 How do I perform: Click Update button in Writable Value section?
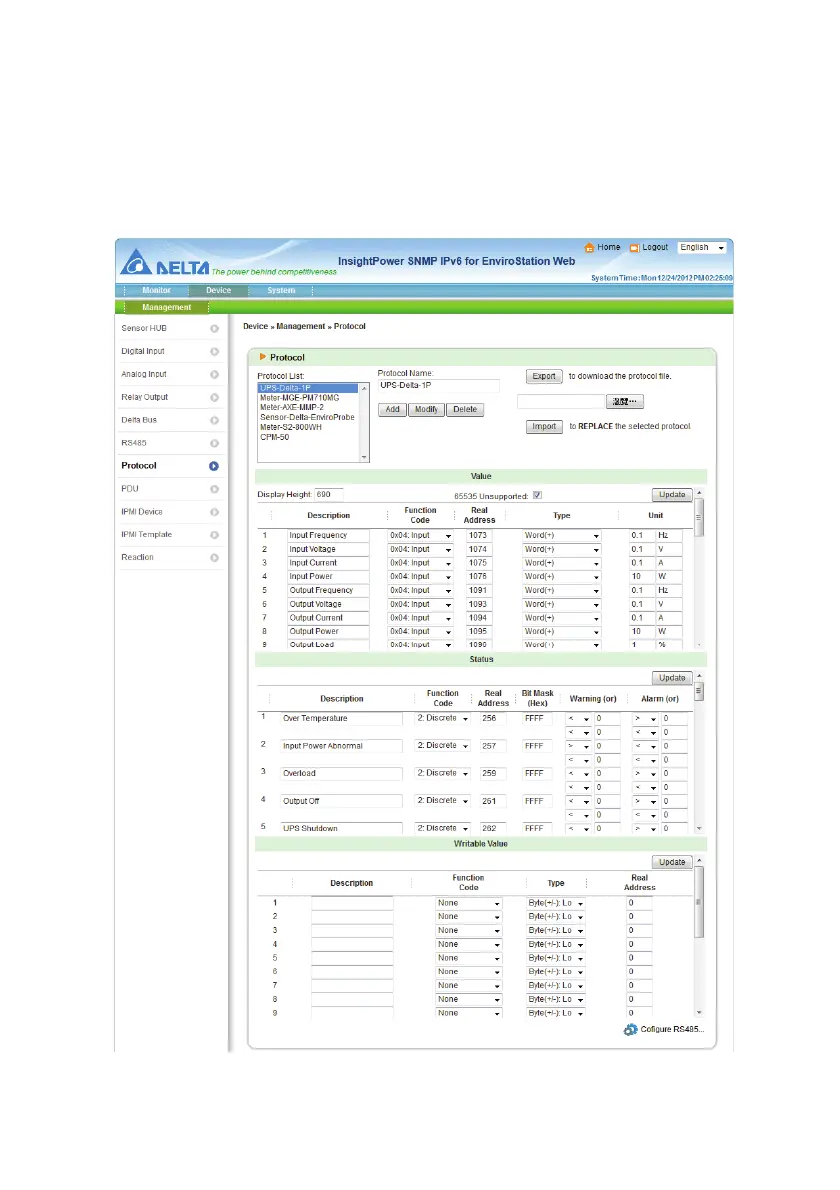pyautogui.click(x=672, y=863)
